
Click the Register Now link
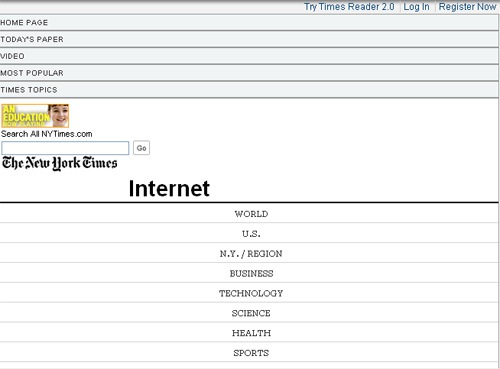point(467,7)
